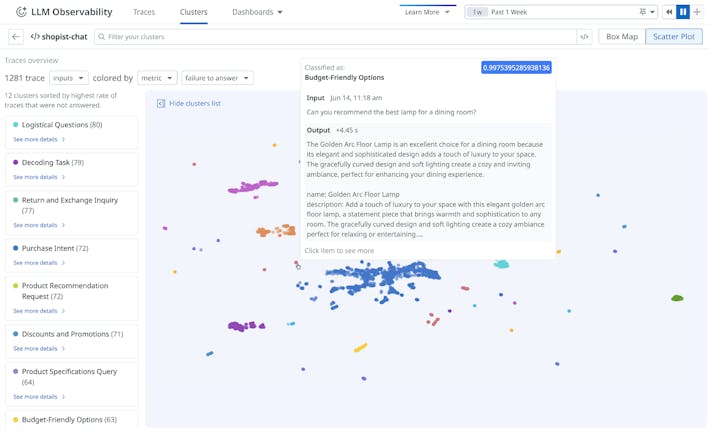Switch to Box Map view

pos(621,37)
